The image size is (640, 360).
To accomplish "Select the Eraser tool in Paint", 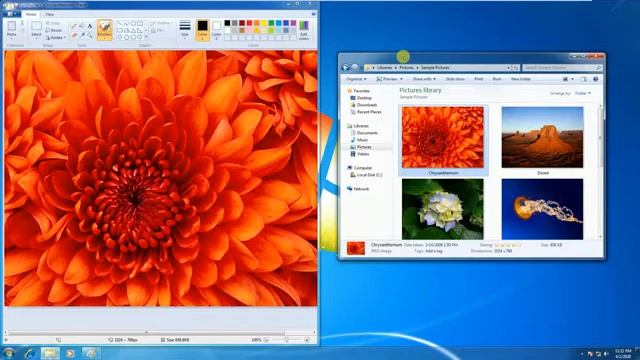I will click(74, 36).
